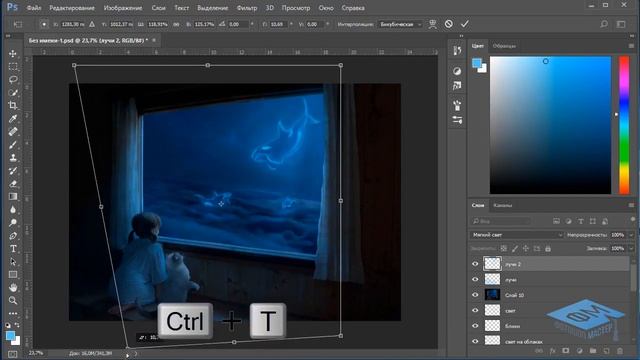Cancel the transform in options bar
The image size is (640, 360).
[x=449, y=24]
